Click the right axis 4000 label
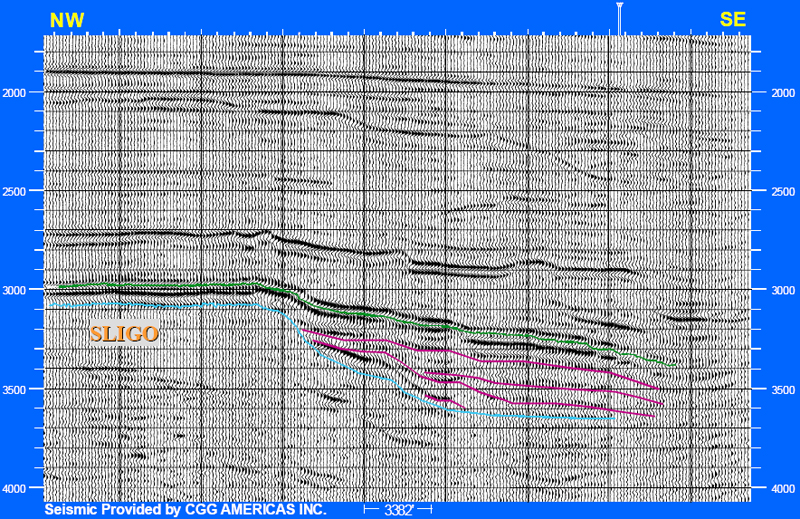800x519 pixels. tap(783, 488)
